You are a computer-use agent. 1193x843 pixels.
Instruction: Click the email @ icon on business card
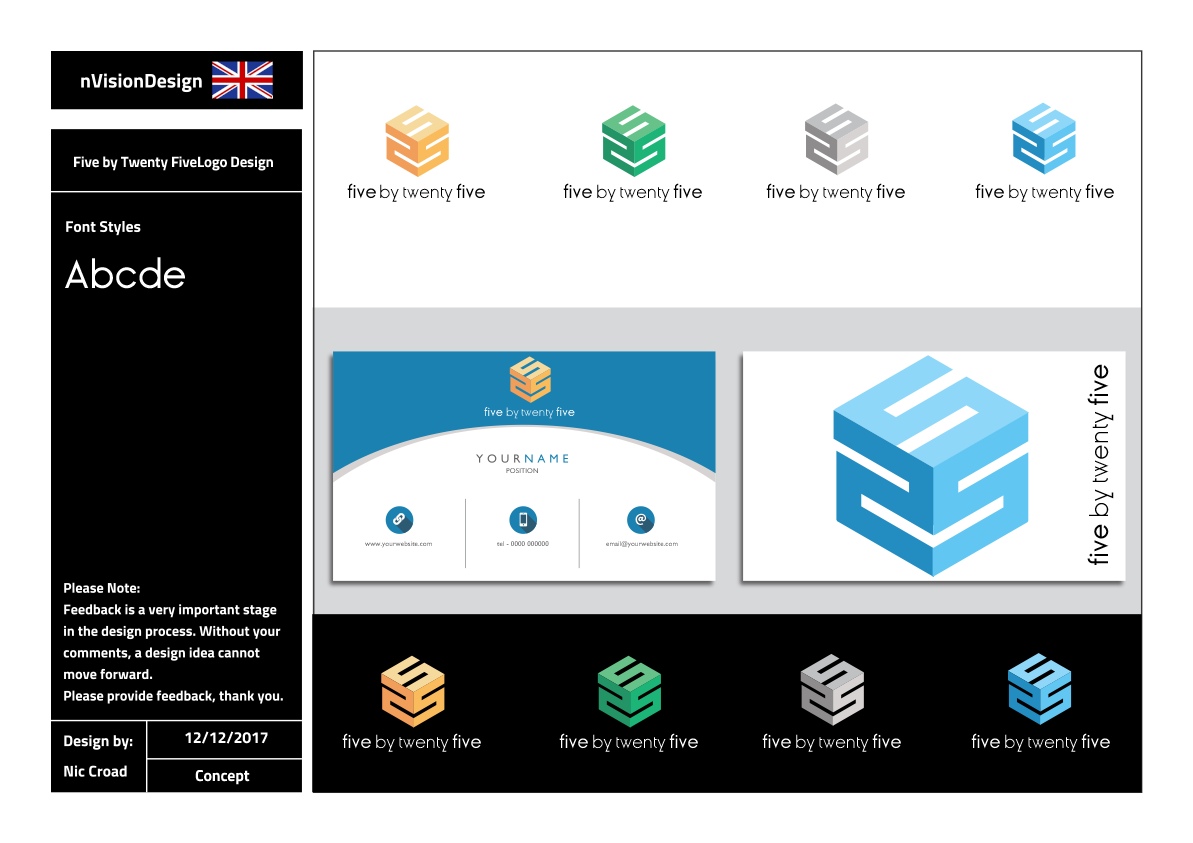[641, 520]
